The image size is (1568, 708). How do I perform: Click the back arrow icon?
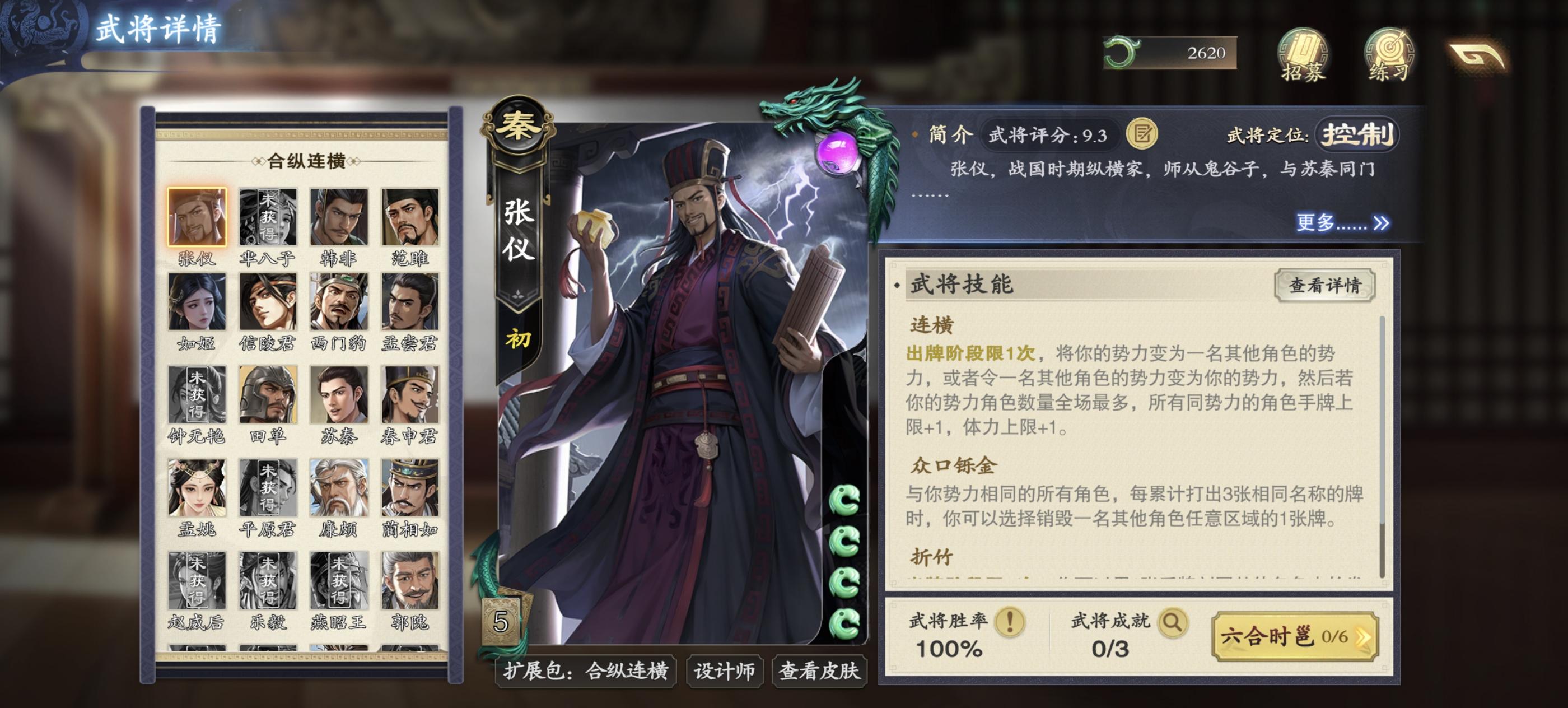pyautogui.click(x=1478, y=56)
